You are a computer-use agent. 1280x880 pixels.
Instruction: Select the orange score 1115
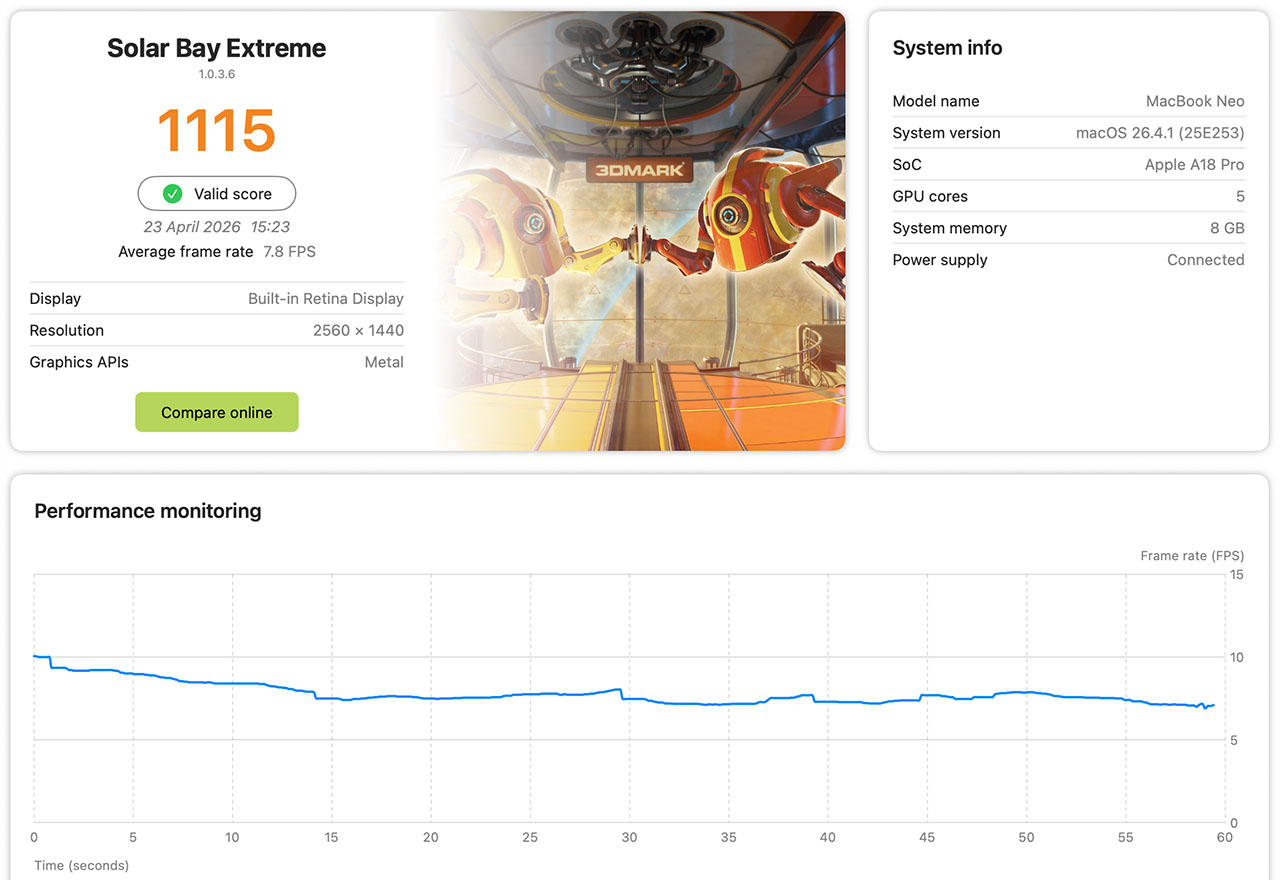pos(216,130)
